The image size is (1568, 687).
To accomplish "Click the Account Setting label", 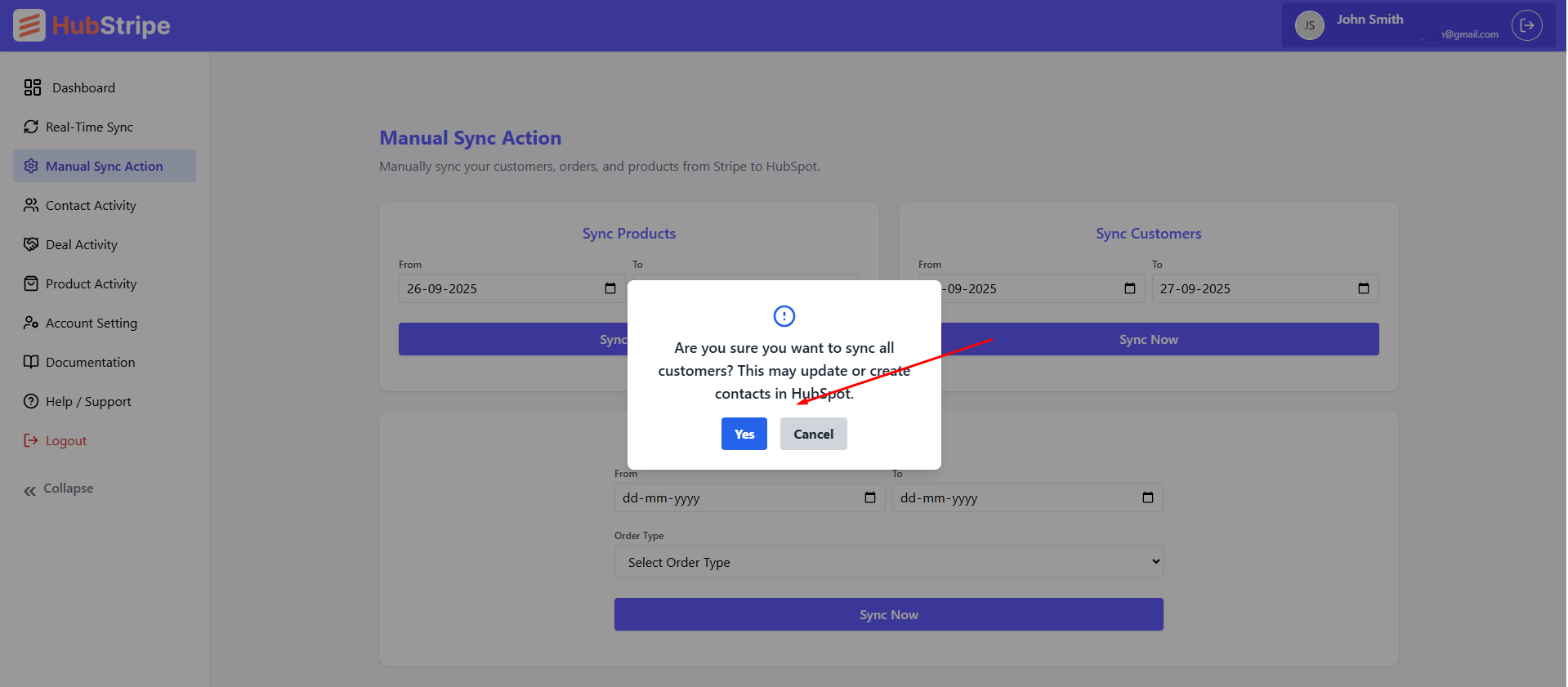I will tap(92, 323).
